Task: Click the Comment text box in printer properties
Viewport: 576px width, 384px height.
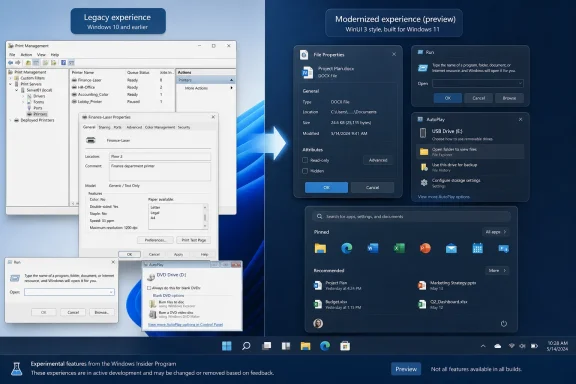Action: pos(160,172)
